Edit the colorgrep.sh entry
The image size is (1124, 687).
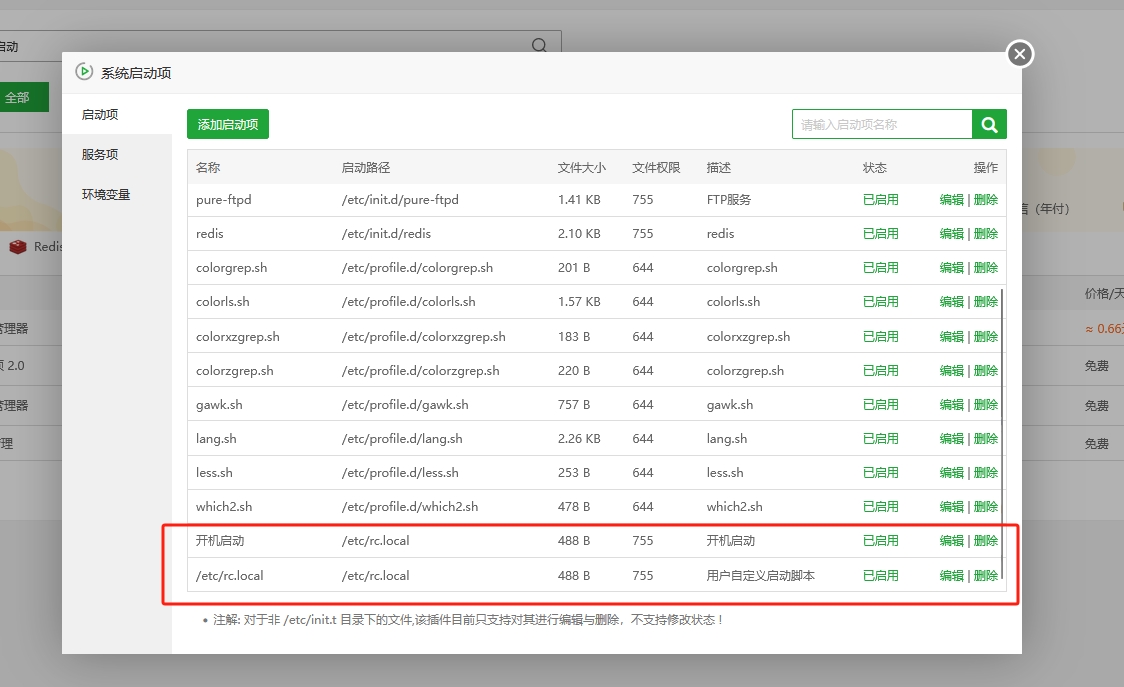[x=951, y=268]
